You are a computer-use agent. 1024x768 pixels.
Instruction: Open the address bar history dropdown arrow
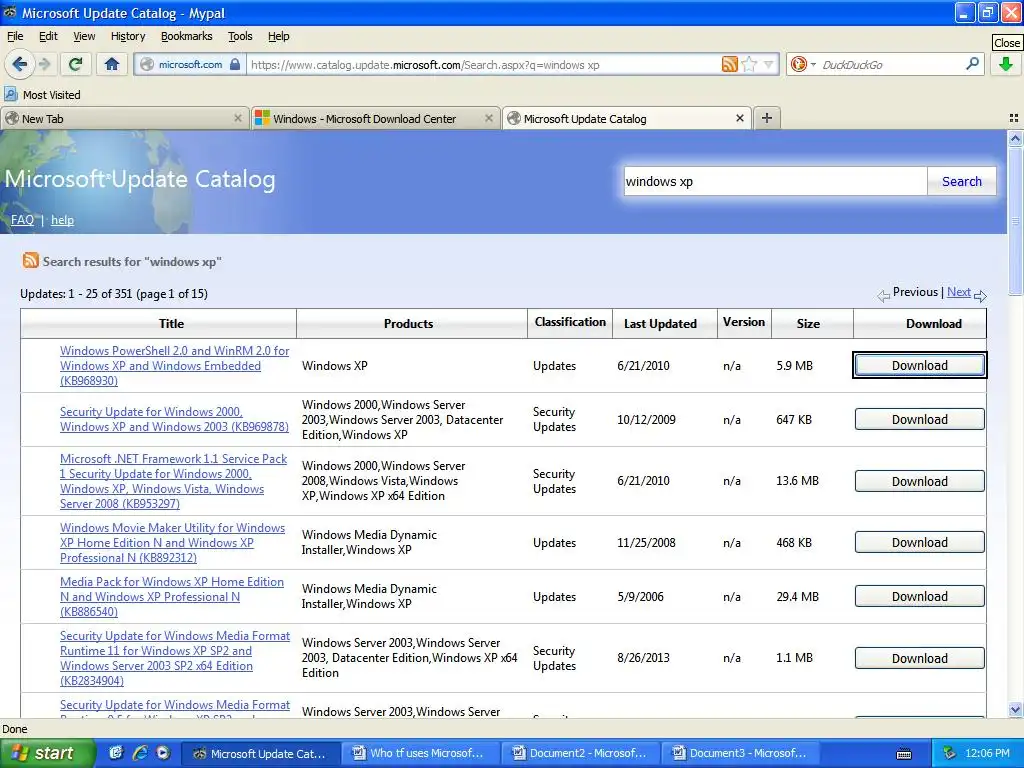769,64
